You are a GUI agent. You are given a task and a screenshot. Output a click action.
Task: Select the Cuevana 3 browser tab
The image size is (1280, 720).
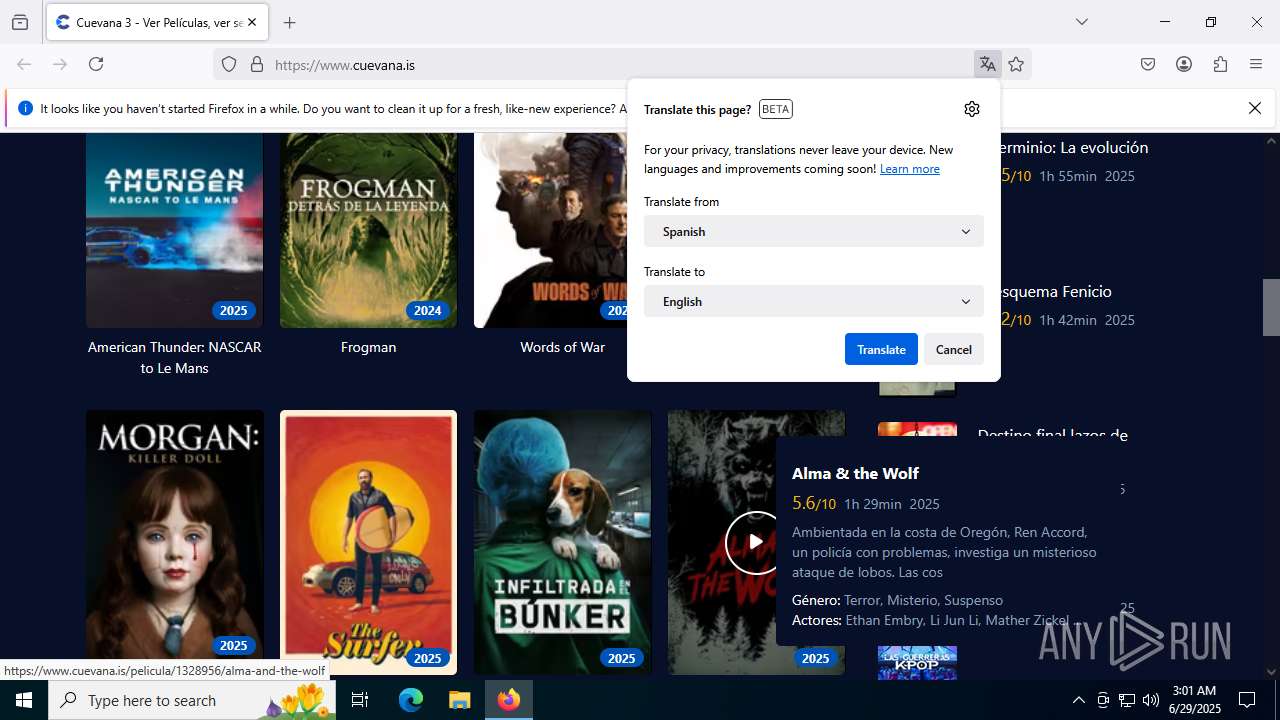(x=156, y=22)
